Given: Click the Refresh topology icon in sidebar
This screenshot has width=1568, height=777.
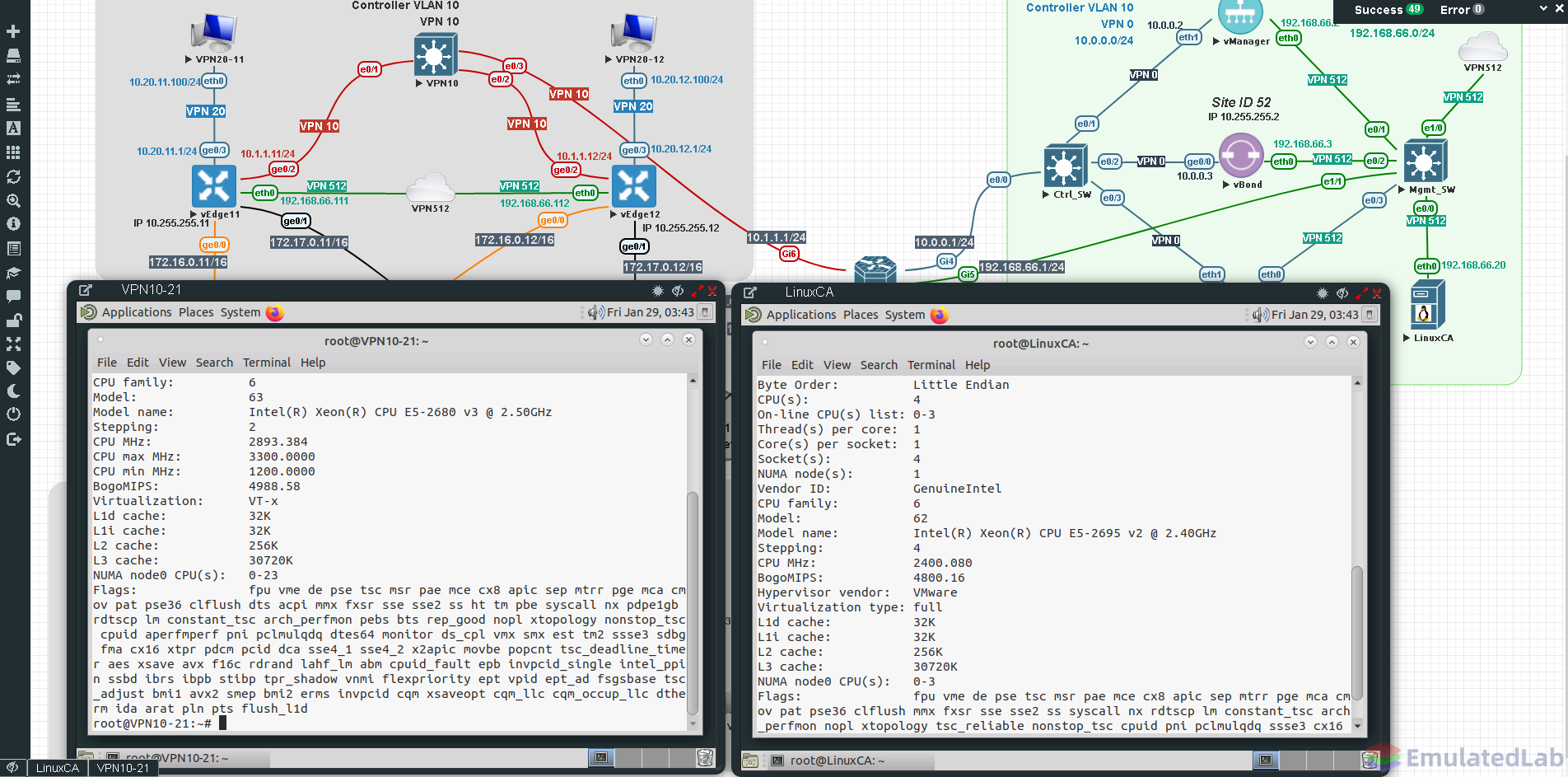Looking at the screenshot, I should click(x=13, y=176).
